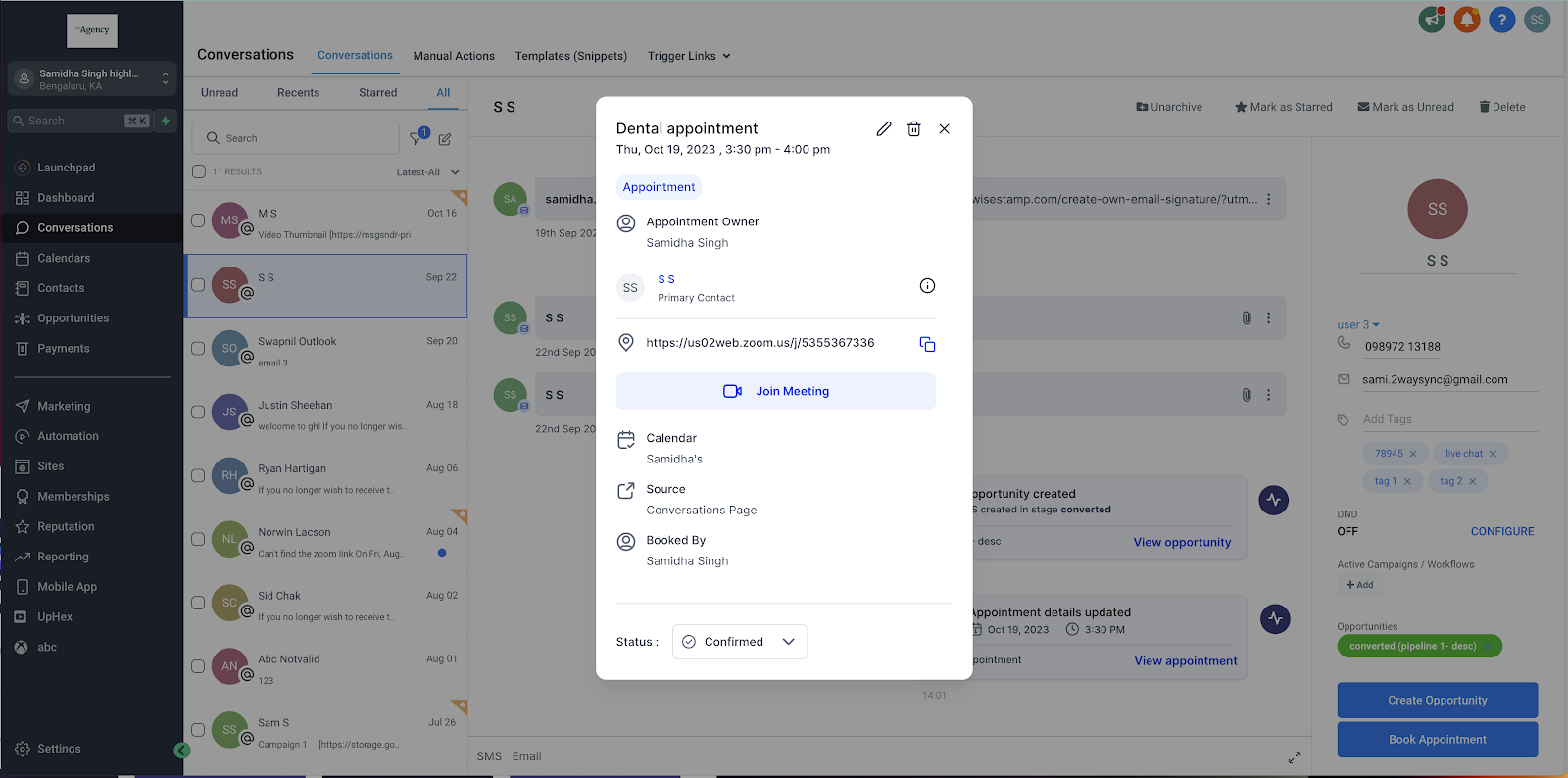Switch to Templates (Snippets) tab
Image resolution: width=1568 pixels, height=778 pixels.
571,56
